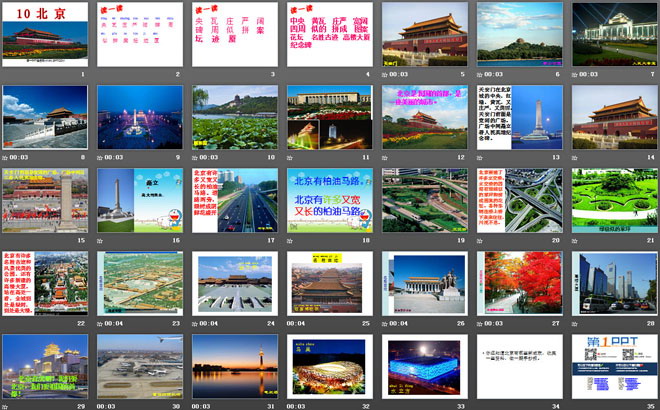Select the skyscraper slide 28 thumbnail
Screen dimensions: 660x410
[x=614, y=283]
